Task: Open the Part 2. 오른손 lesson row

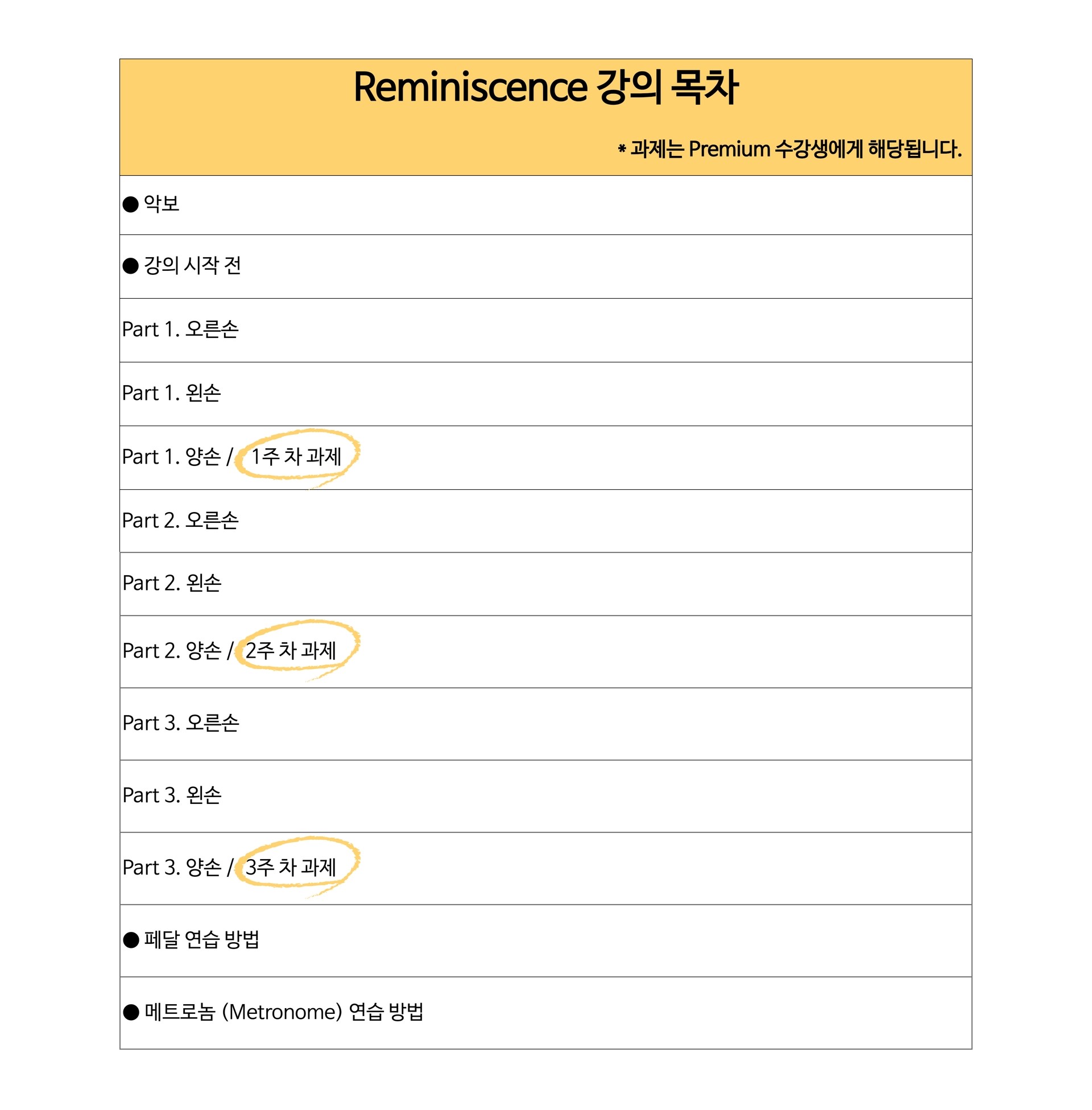Action: (181, 520)
